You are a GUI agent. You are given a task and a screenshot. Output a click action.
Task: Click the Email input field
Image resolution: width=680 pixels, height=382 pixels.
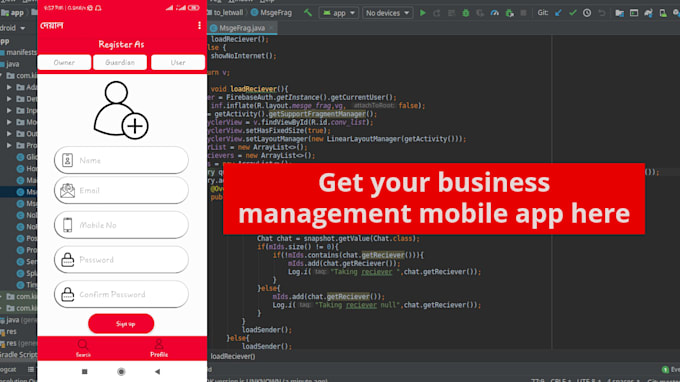(121, 190)
